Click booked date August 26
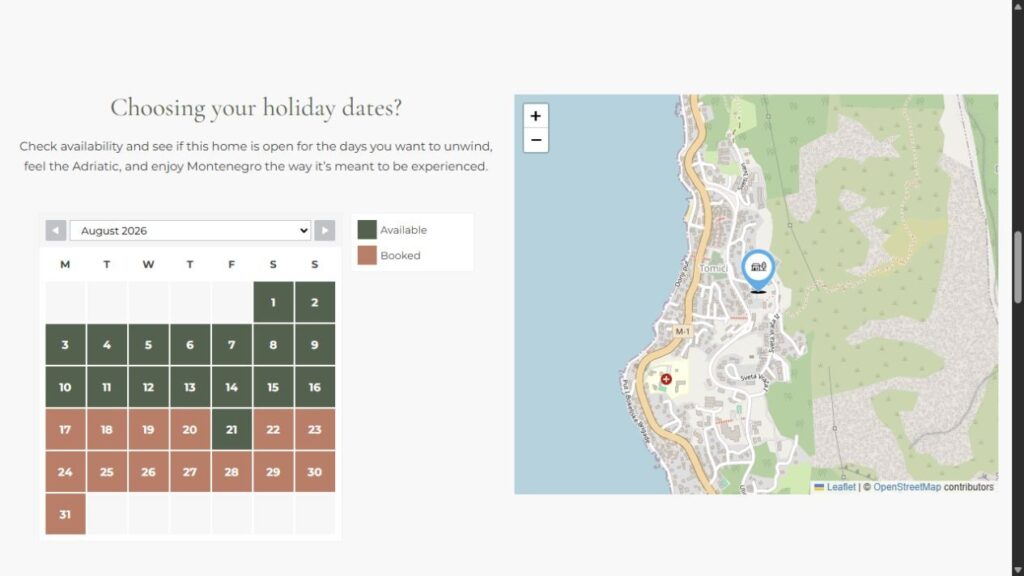 point(148,472)
